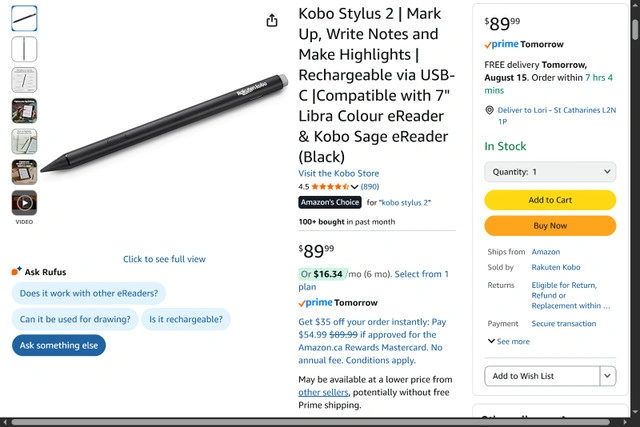
Task: Expand See more purchase details
Action: click(509, 342)
